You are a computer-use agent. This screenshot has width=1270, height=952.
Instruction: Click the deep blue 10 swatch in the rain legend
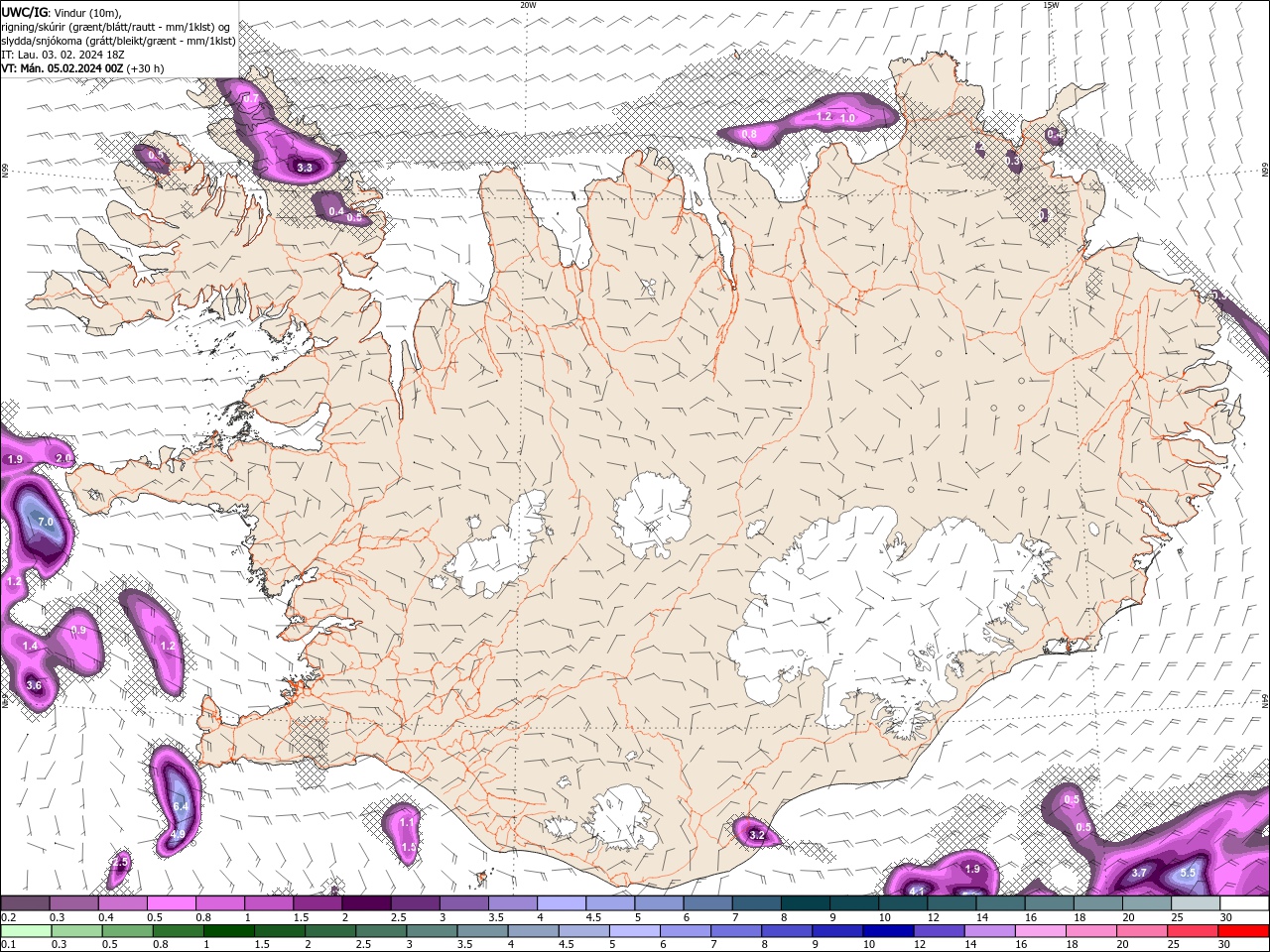[x=887, y=931]
